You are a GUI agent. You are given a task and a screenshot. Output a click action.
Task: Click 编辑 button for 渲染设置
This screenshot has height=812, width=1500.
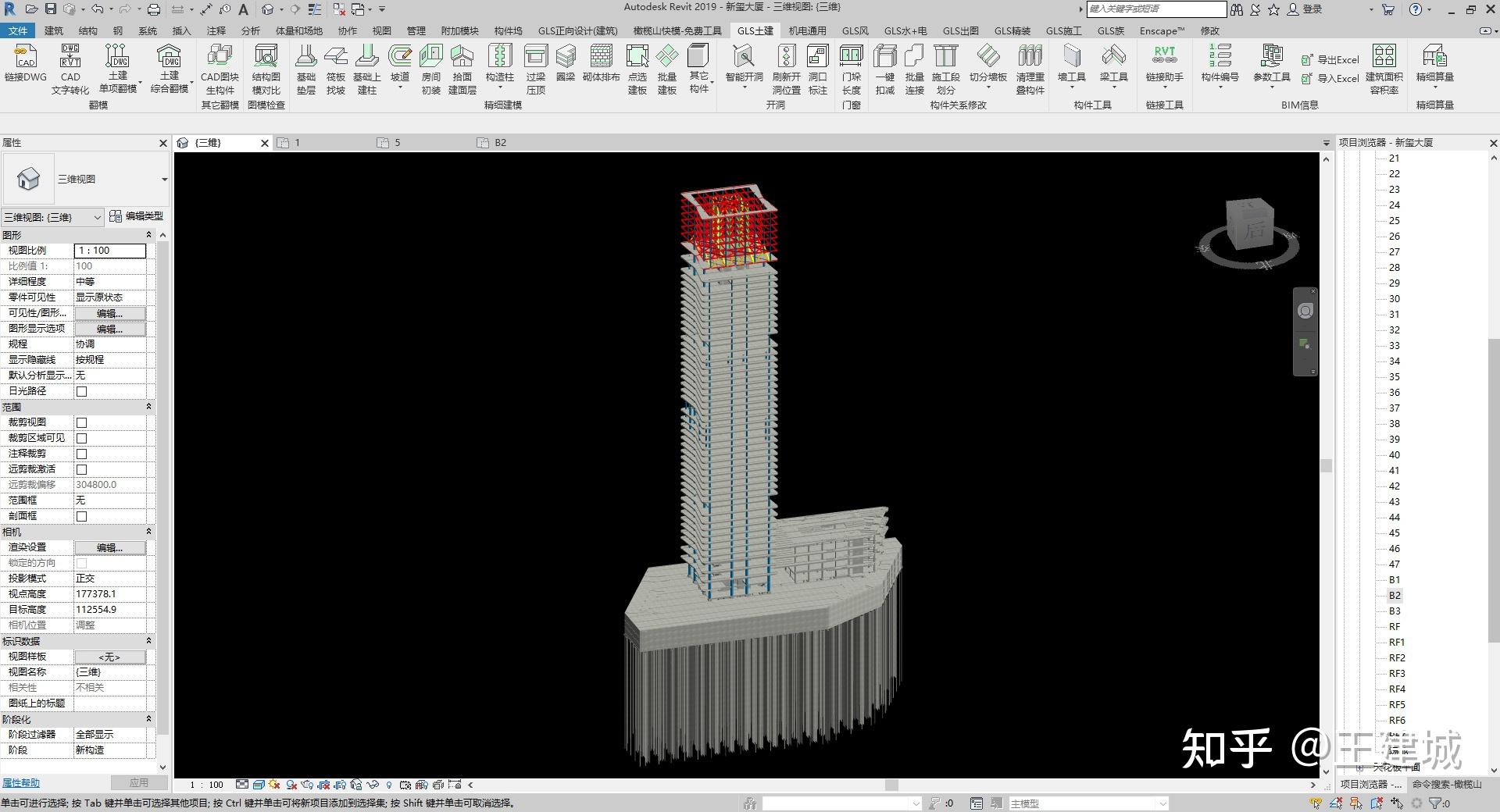[110, 547]
